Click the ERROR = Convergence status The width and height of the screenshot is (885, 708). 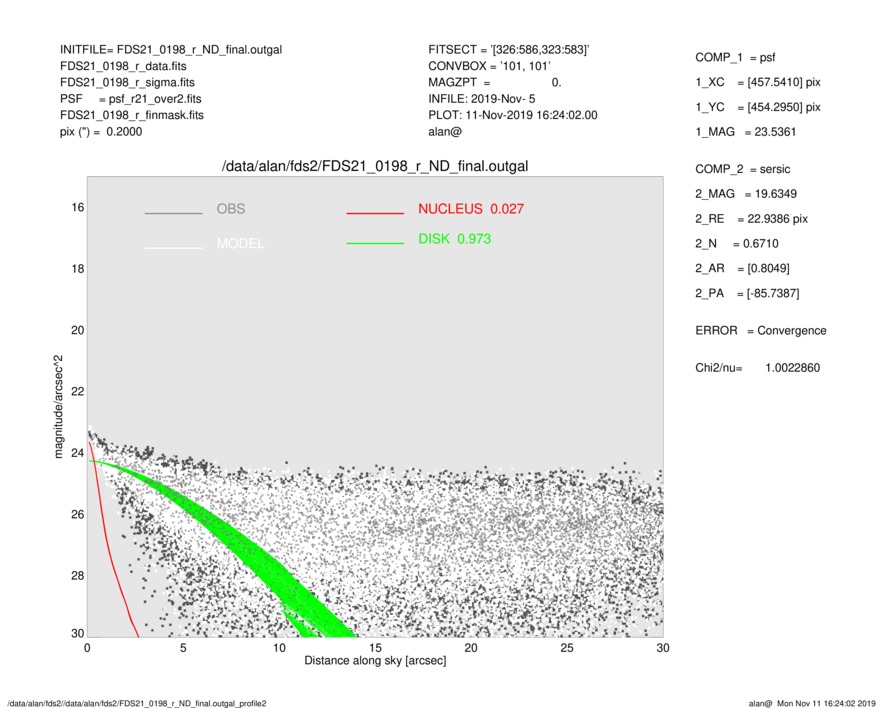pos(761,331)
